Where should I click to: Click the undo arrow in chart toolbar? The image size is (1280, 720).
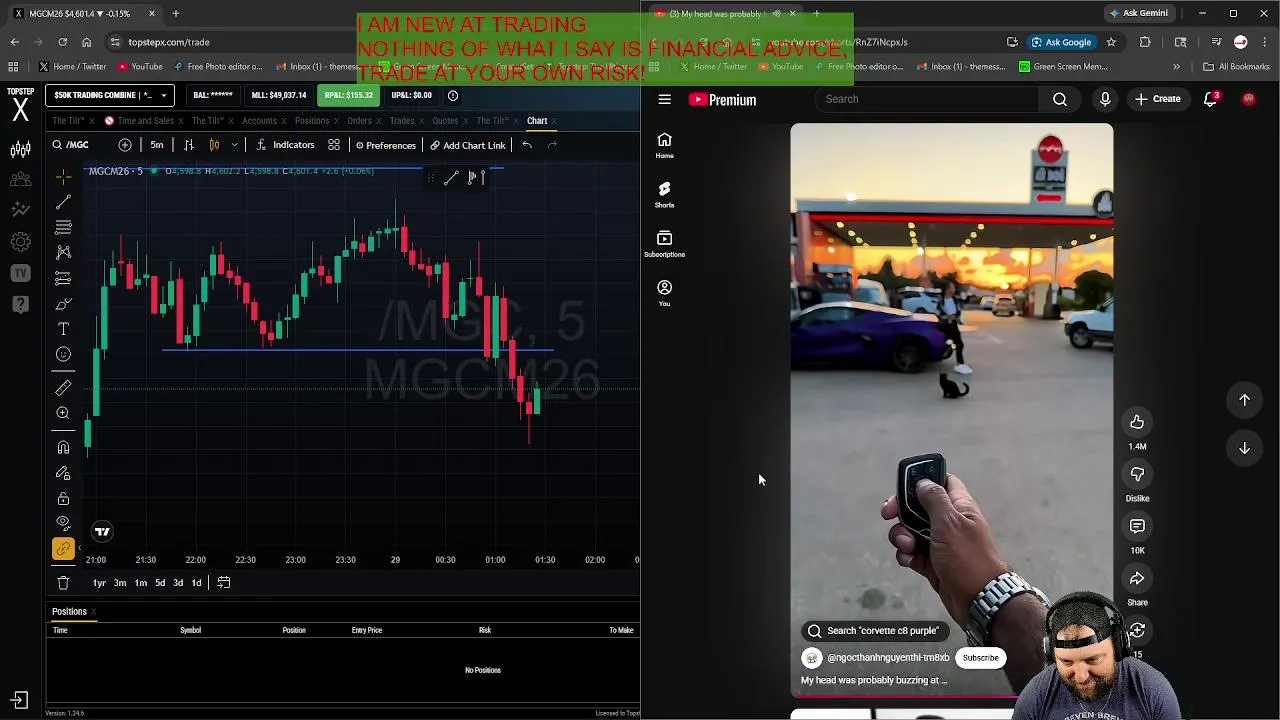[527, 145]
